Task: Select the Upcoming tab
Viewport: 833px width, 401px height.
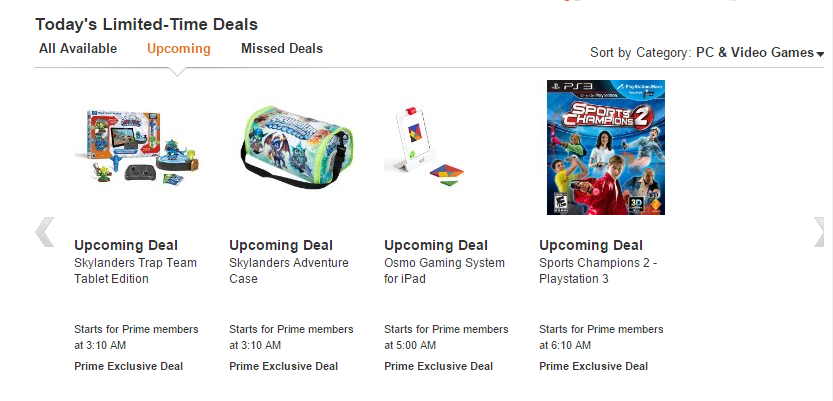Action: pyautogui.click(x=178, y=48)
